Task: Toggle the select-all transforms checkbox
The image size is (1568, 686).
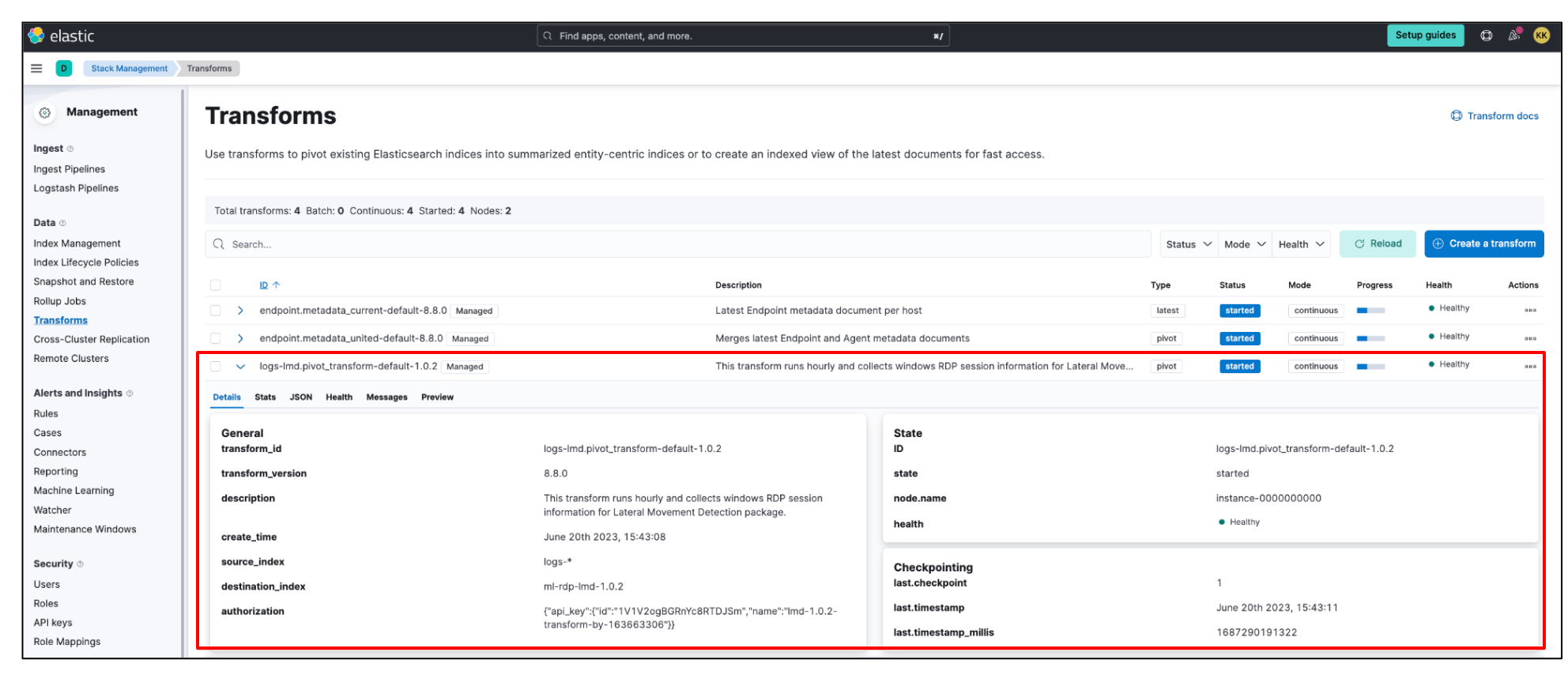Action: coord(215,285)
